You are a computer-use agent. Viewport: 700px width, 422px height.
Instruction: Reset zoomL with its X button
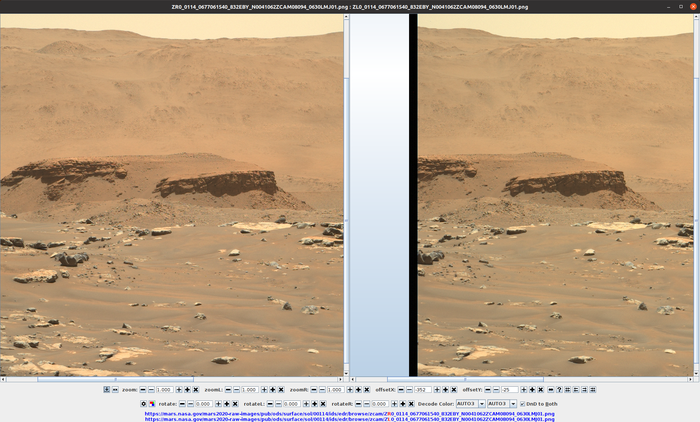click(x=281, y=390)
